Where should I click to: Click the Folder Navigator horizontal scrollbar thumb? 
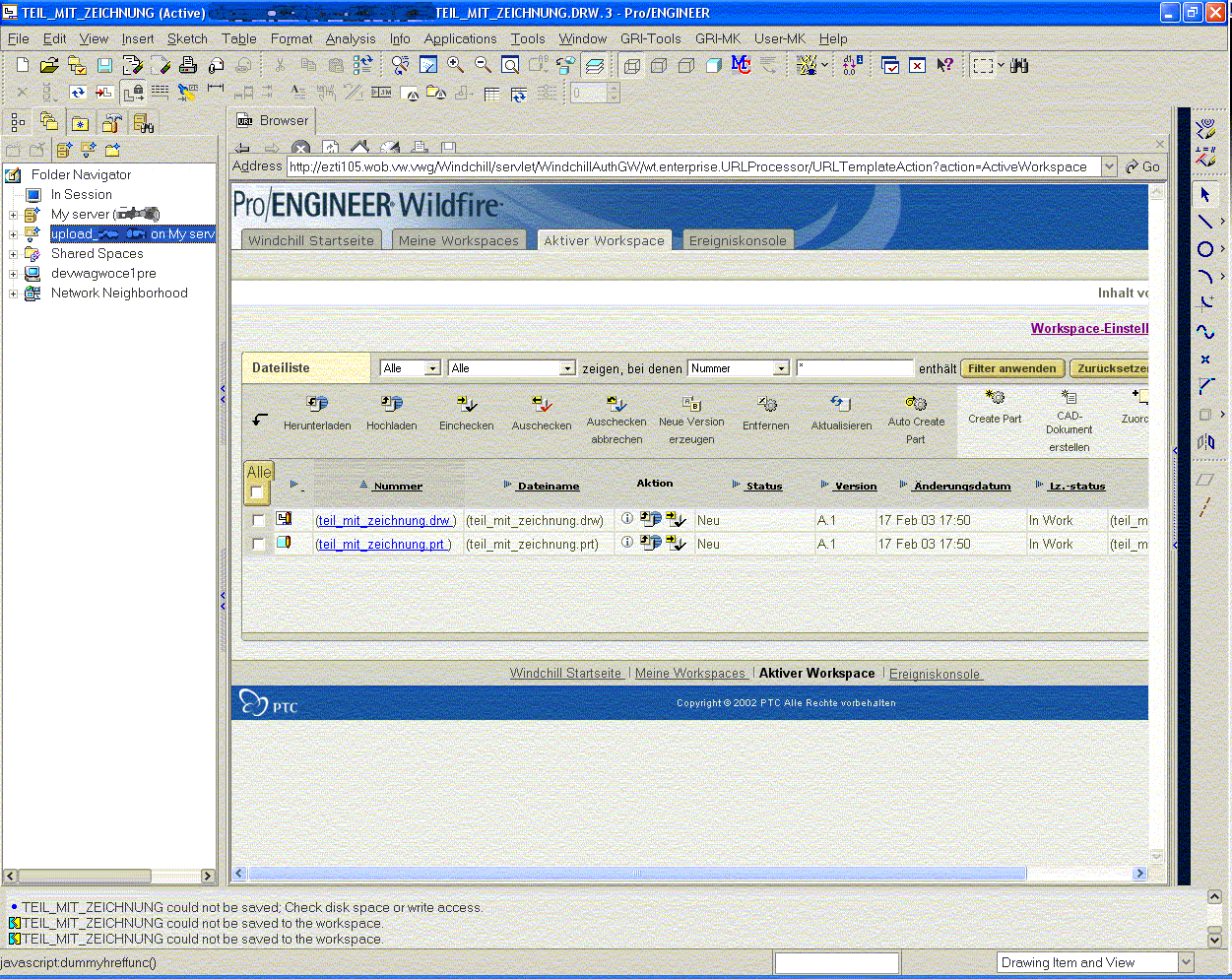click(85, 876)
